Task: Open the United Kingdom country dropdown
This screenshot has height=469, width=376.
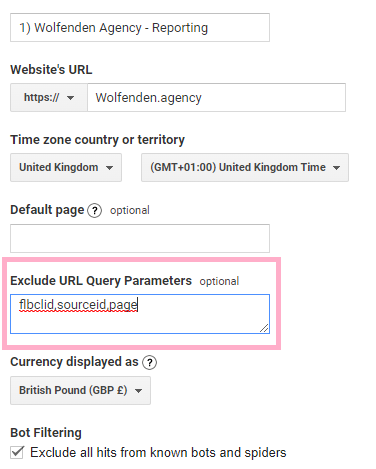Action: point(66,167)
